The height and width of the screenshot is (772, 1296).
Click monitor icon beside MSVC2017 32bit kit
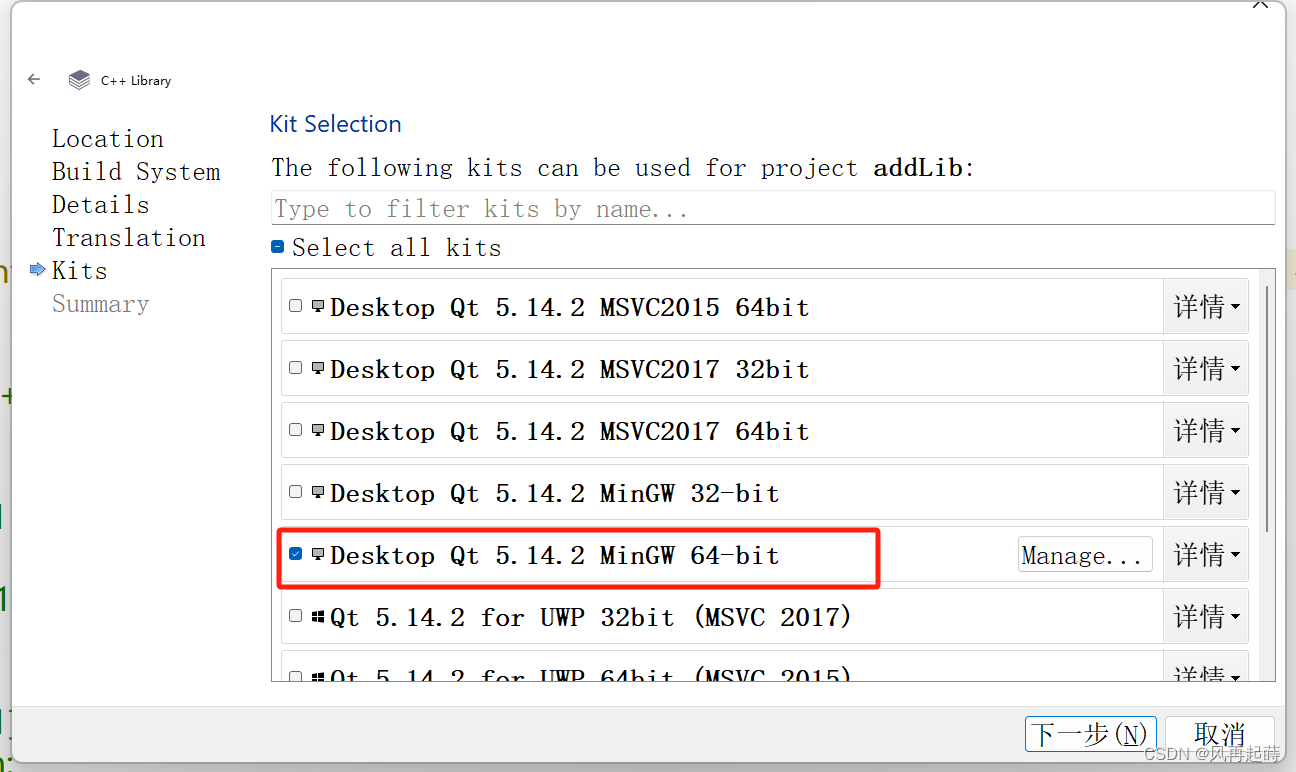318,368
